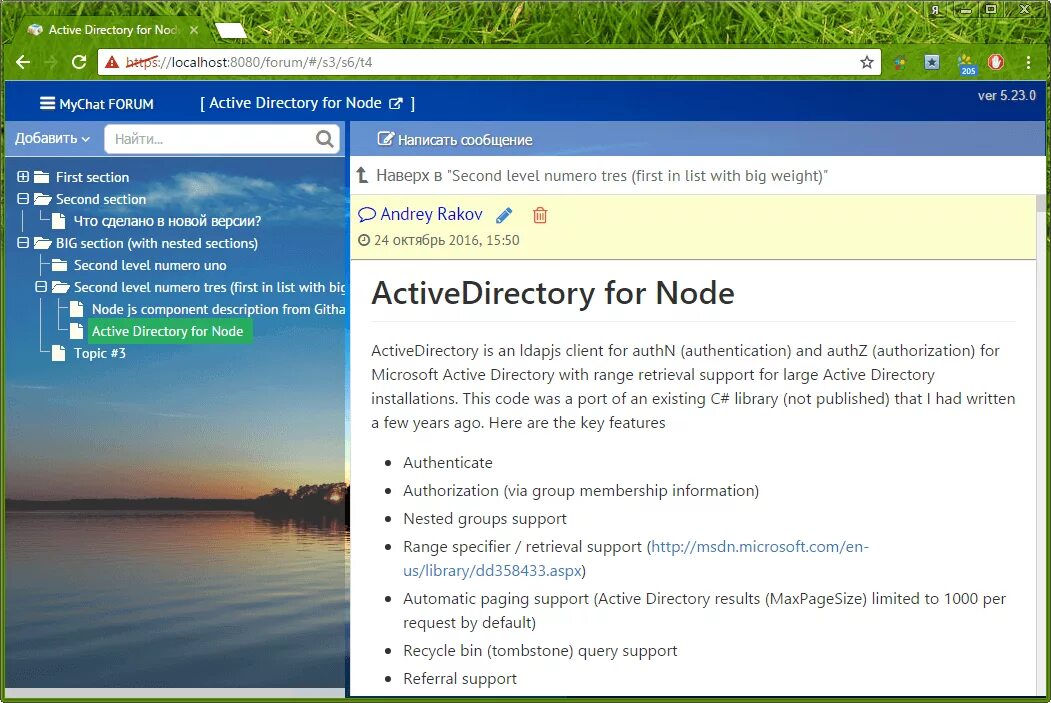1051x703 pixels.
Task: Open the msdn.microsoft.com library link
Action: [x=635, y=558]
